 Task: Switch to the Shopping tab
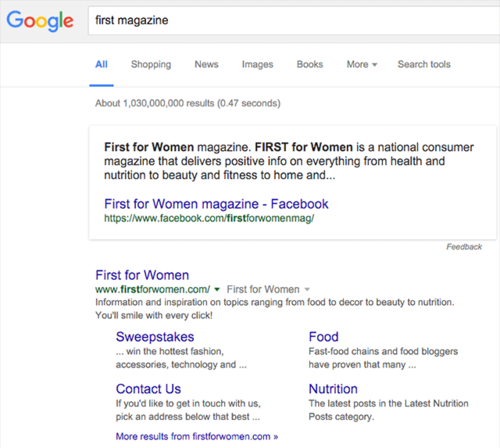(151, 64)
